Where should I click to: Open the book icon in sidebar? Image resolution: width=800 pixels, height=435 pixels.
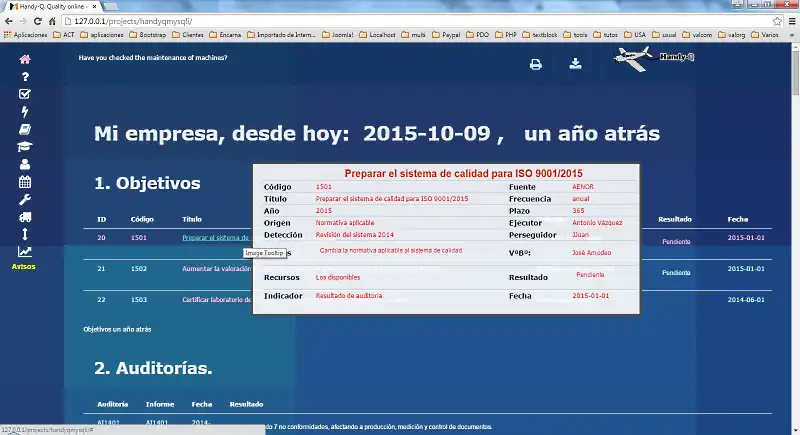click(24, 129)
